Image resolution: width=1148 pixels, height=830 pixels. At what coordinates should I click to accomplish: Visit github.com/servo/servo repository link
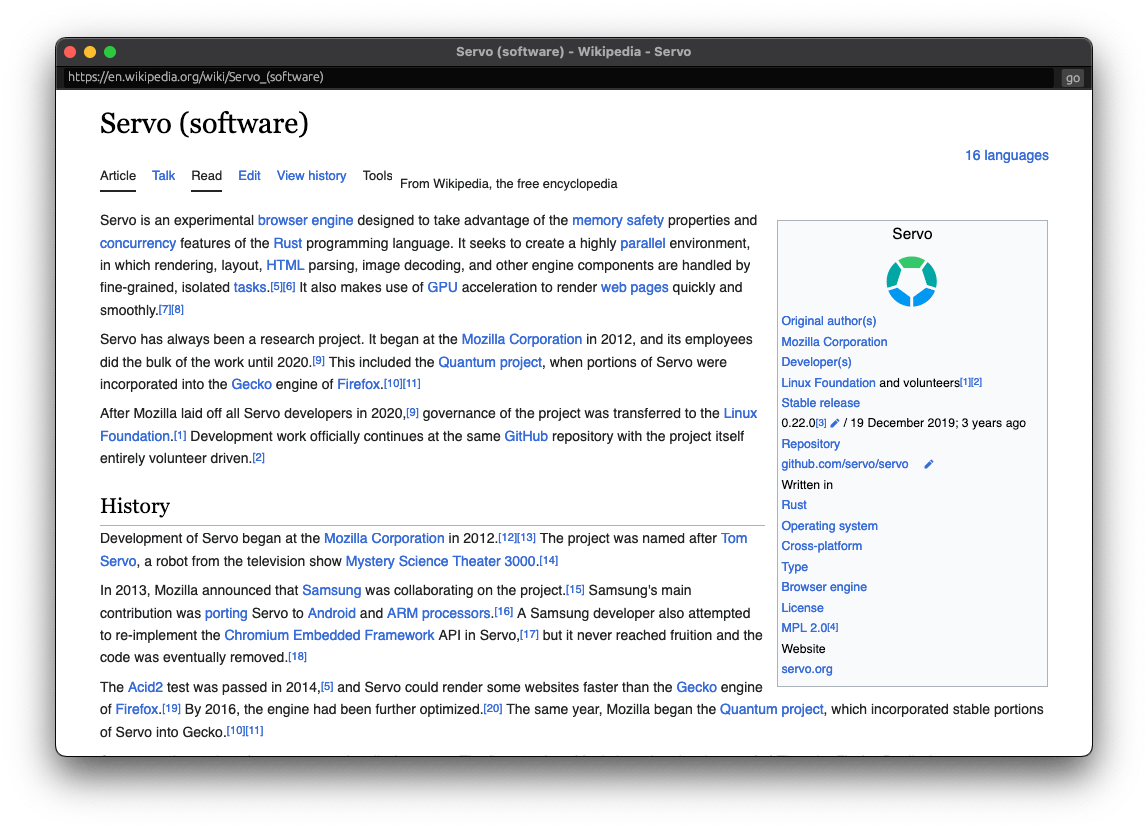pos(844,464)
